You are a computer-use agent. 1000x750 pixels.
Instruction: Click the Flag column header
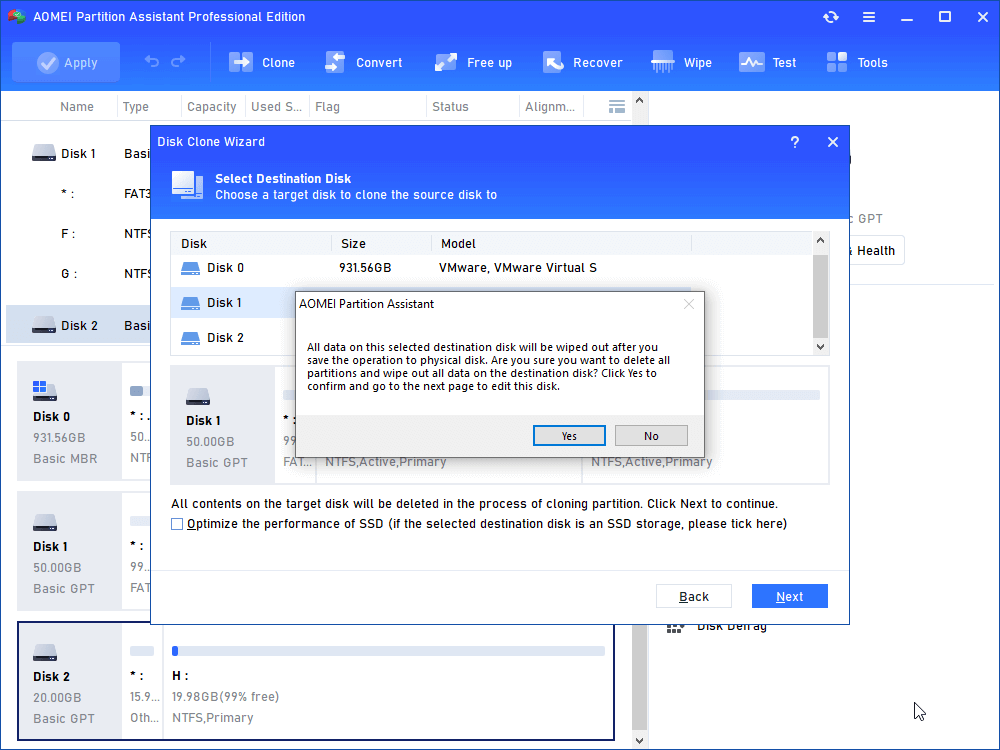pos(327,107)
